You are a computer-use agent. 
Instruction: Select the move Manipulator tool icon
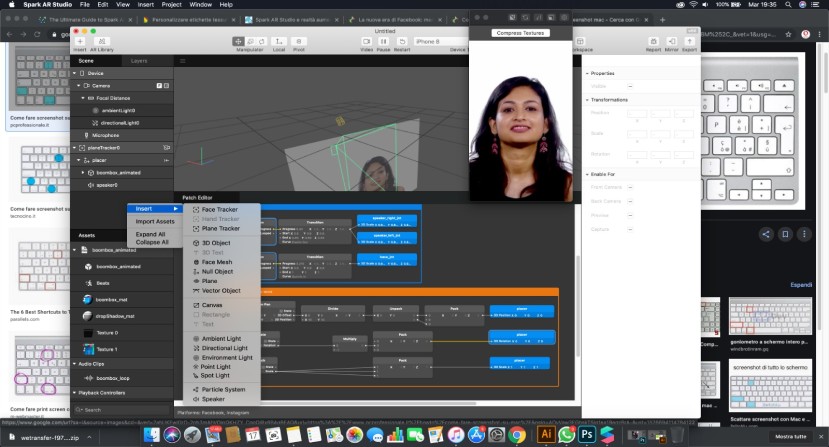coord(238,41)
